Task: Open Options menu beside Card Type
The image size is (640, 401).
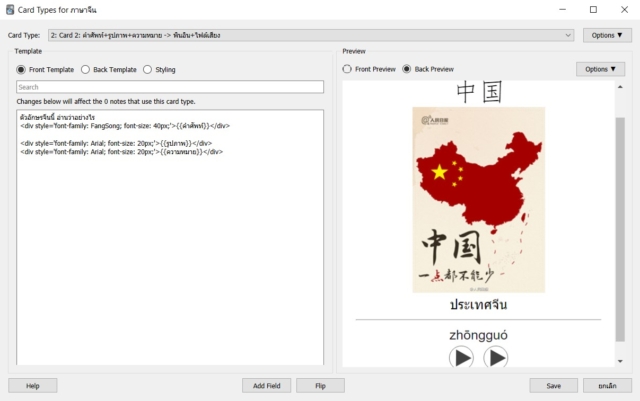Action: pyautogui.click(x=607, y=35)
